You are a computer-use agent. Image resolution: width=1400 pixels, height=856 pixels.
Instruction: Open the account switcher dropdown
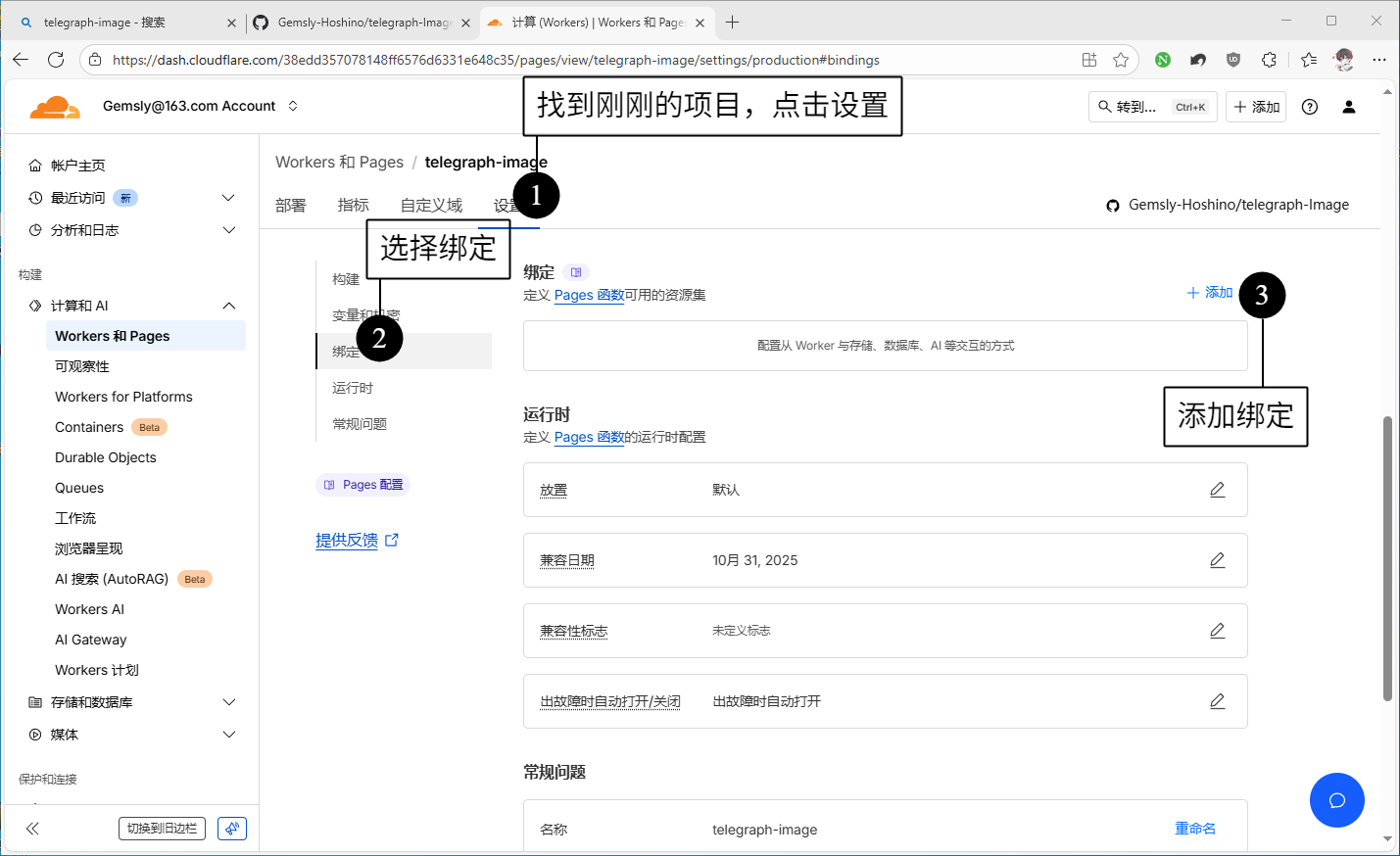(293, 106)
